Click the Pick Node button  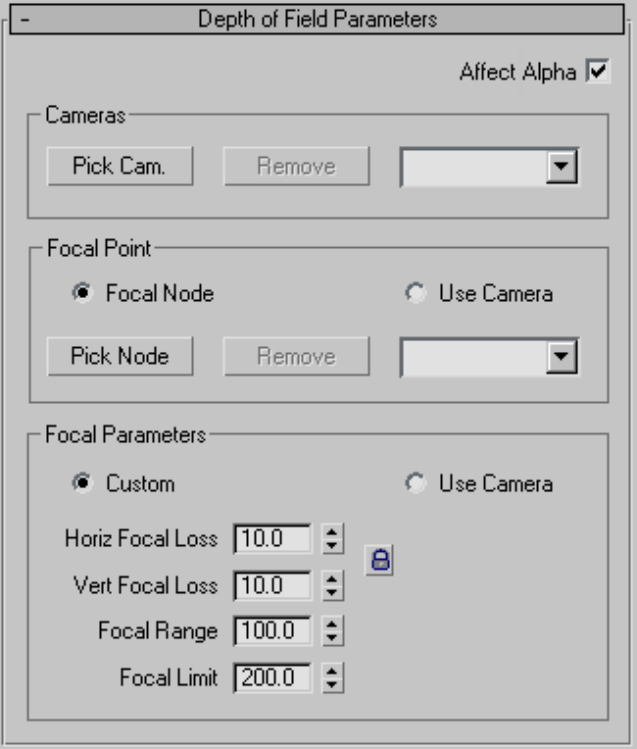point(119,356)
